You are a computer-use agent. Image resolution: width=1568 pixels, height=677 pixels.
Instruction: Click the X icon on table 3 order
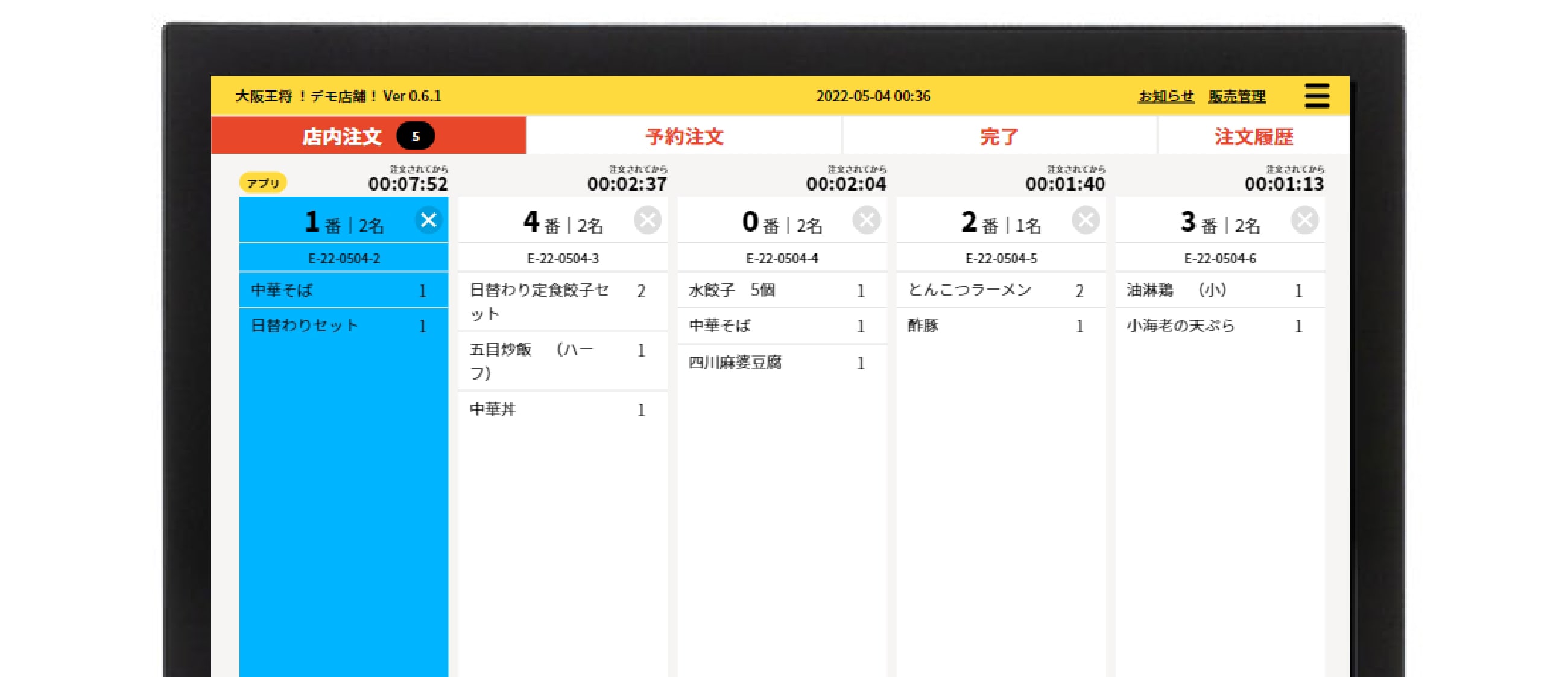point(1304,220)
